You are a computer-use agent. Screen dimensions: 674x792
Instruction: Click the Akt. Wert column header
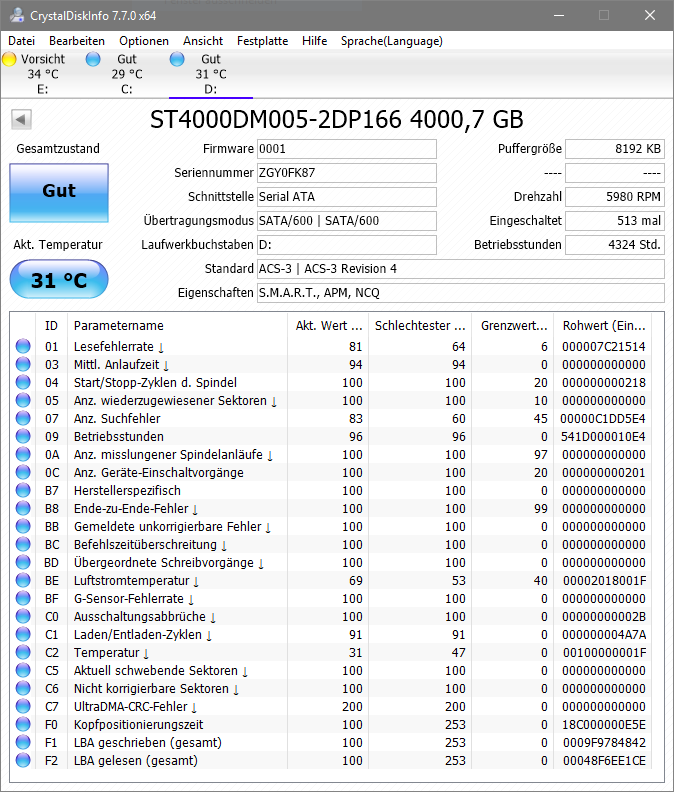pyautogui.click(x=328, y=326)
